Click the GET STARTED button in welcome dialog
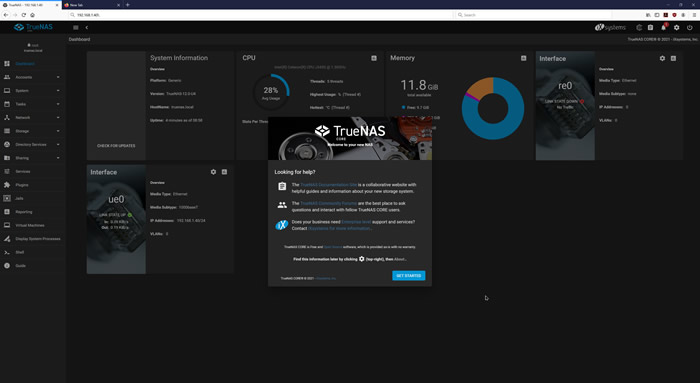The image size is (700, 383). click(408, 275)
